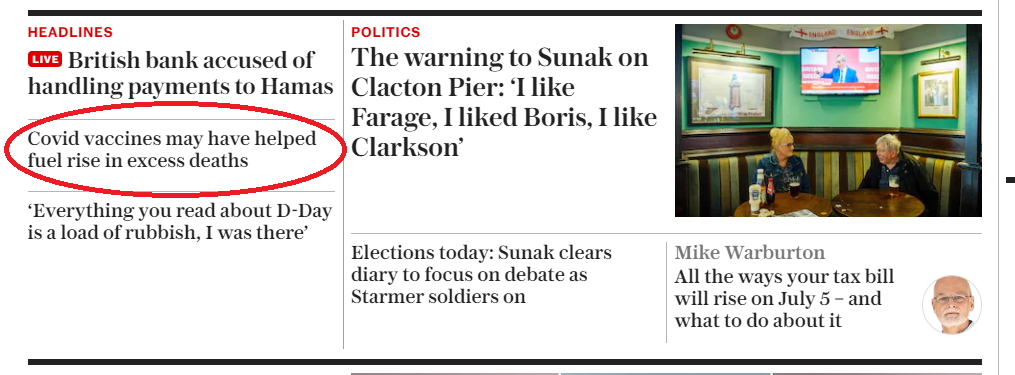This screenshot has width=1015, height=375.
Task: Click the England flag bunting in photo
Action: click(840, 32)
